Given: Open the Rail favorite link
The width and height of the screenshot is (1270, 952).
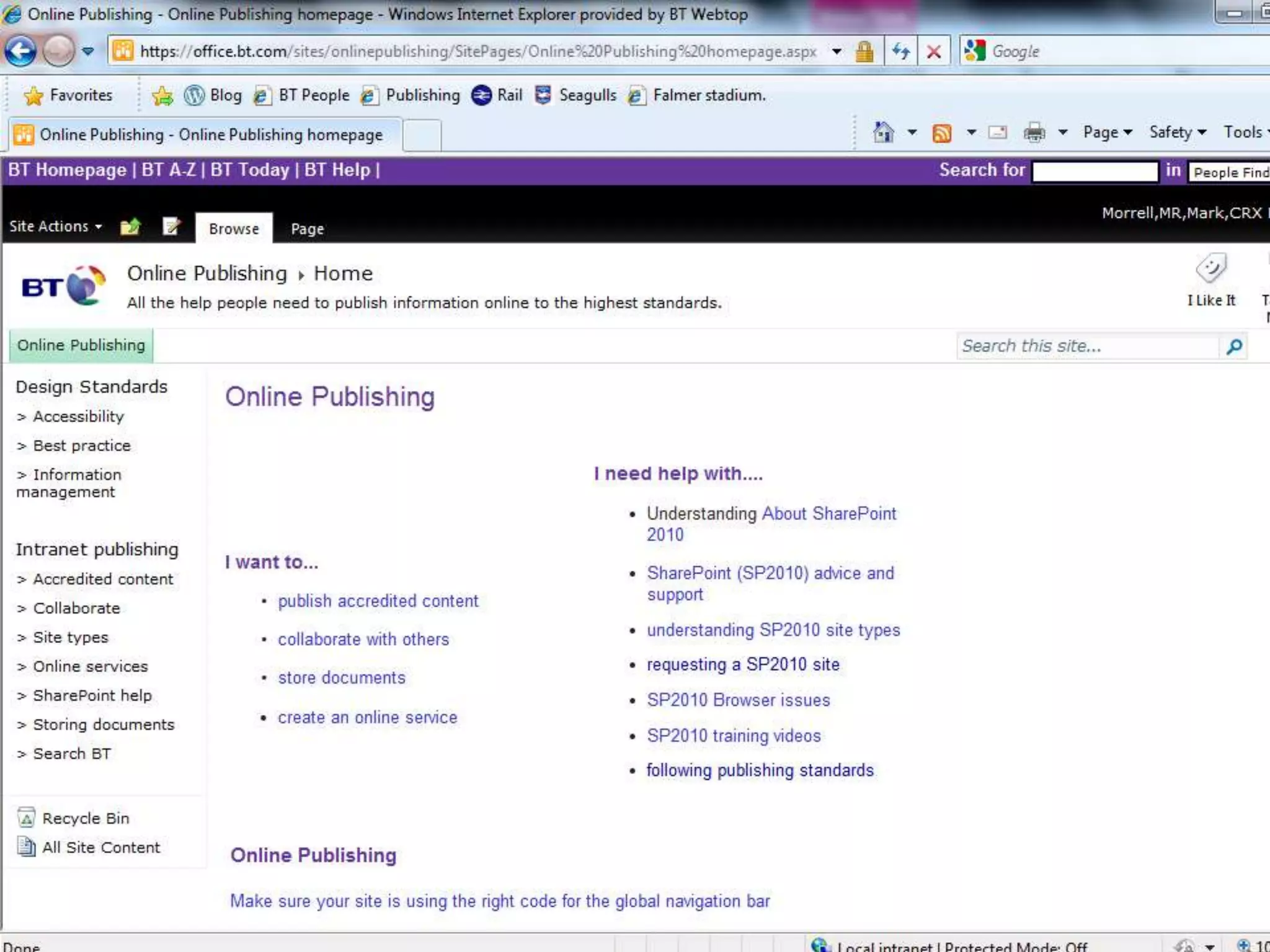Looking at the screenshot, I should [x=497, y=95].
